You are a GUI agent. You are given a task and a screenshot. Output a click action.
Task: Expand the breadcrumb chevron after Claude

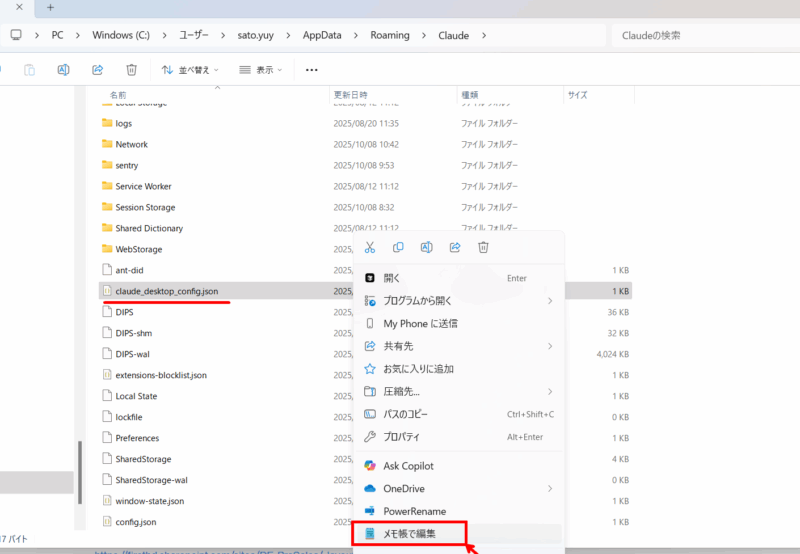[484, 35]
